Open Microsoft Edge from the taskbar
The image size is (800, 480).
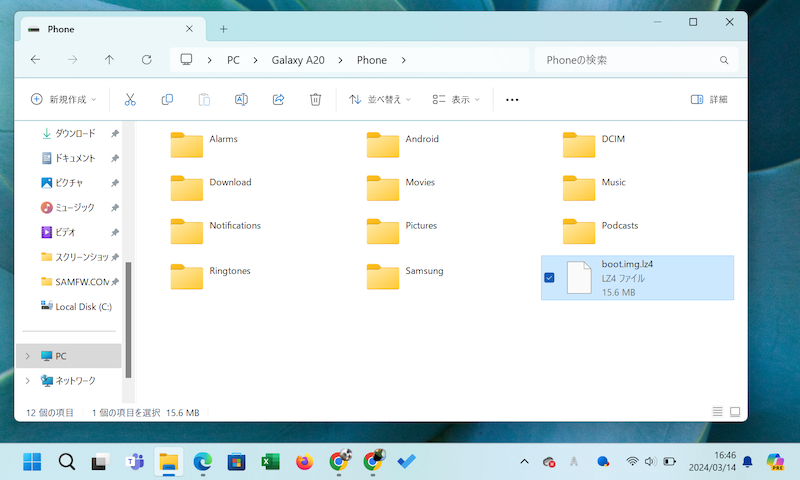pyautogui.click(x=203, y=461)
